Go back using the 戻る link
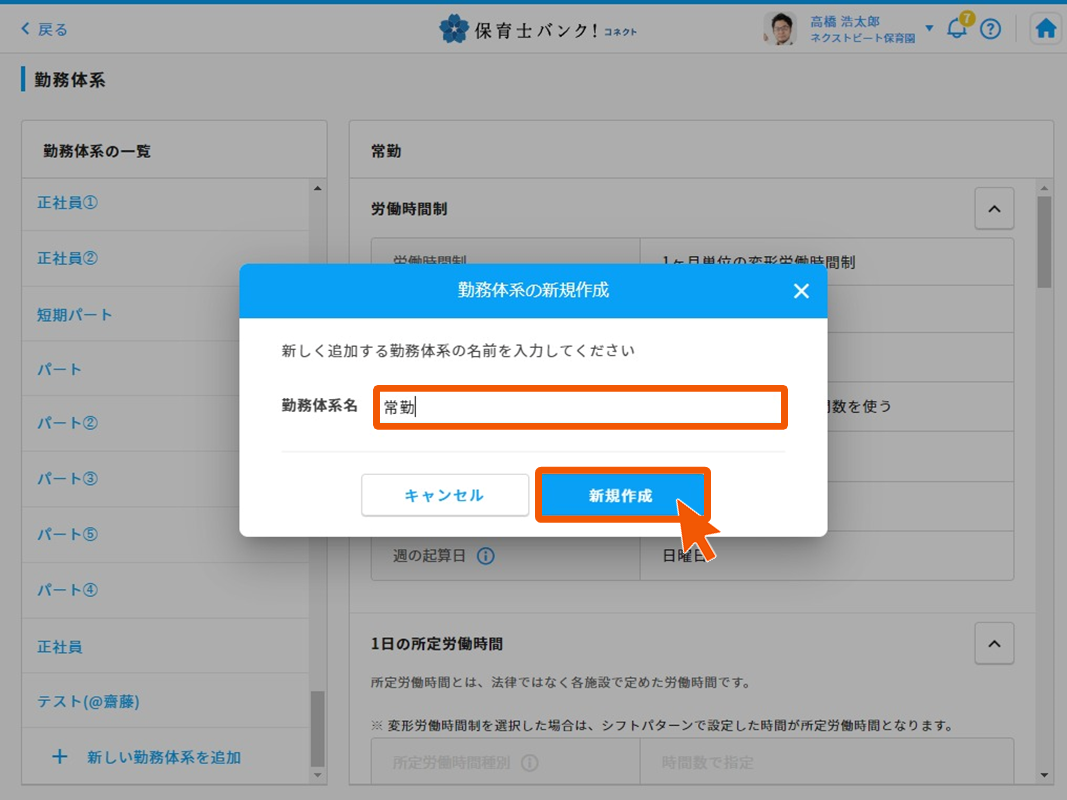The height and width of the screenshot is (800, 1067). (45, 29)
